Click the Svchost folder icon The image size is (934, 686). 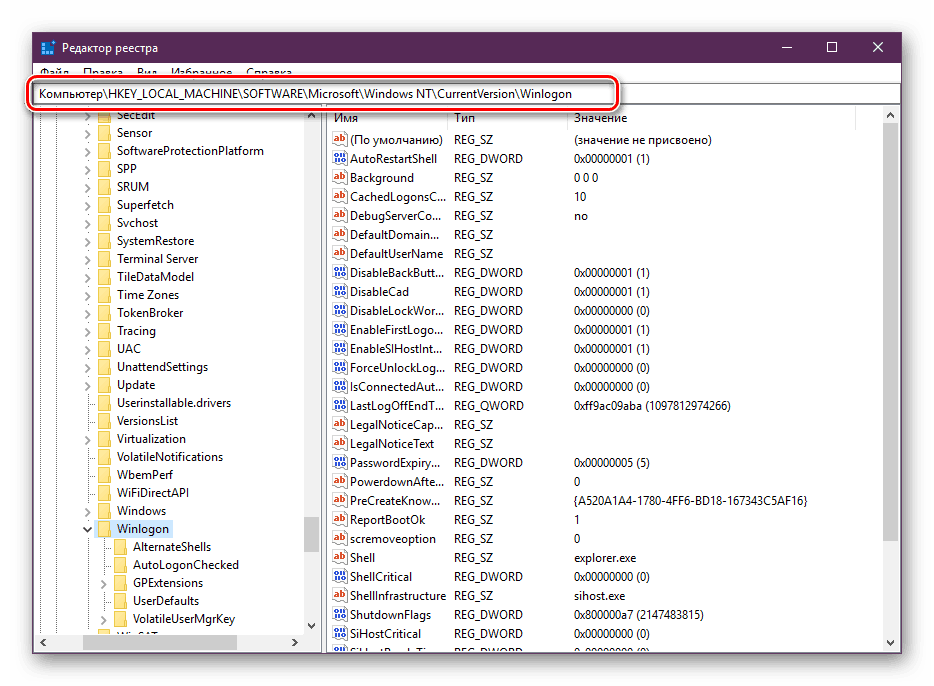[104, 223]
